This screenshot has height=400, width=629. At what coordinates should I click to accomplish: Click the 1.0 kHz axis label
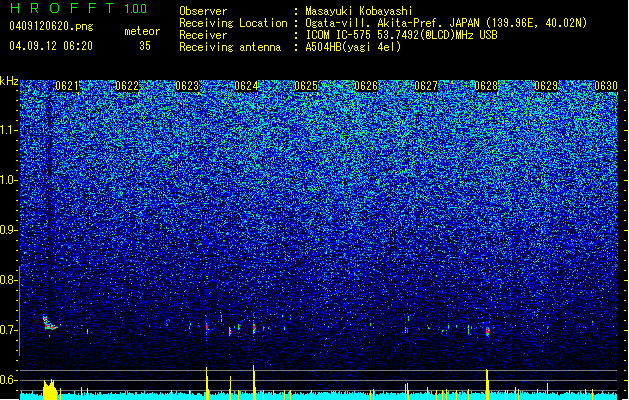(9, 180)
